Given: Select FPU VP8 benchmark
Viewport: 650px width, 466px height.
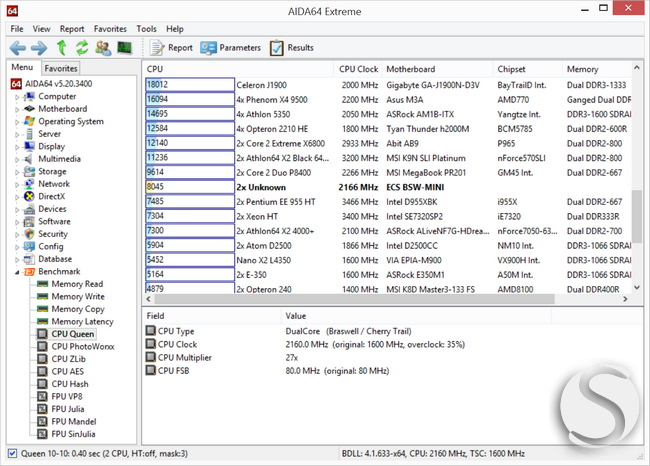Looking at the screenshot, I should (x=67, y=396).
